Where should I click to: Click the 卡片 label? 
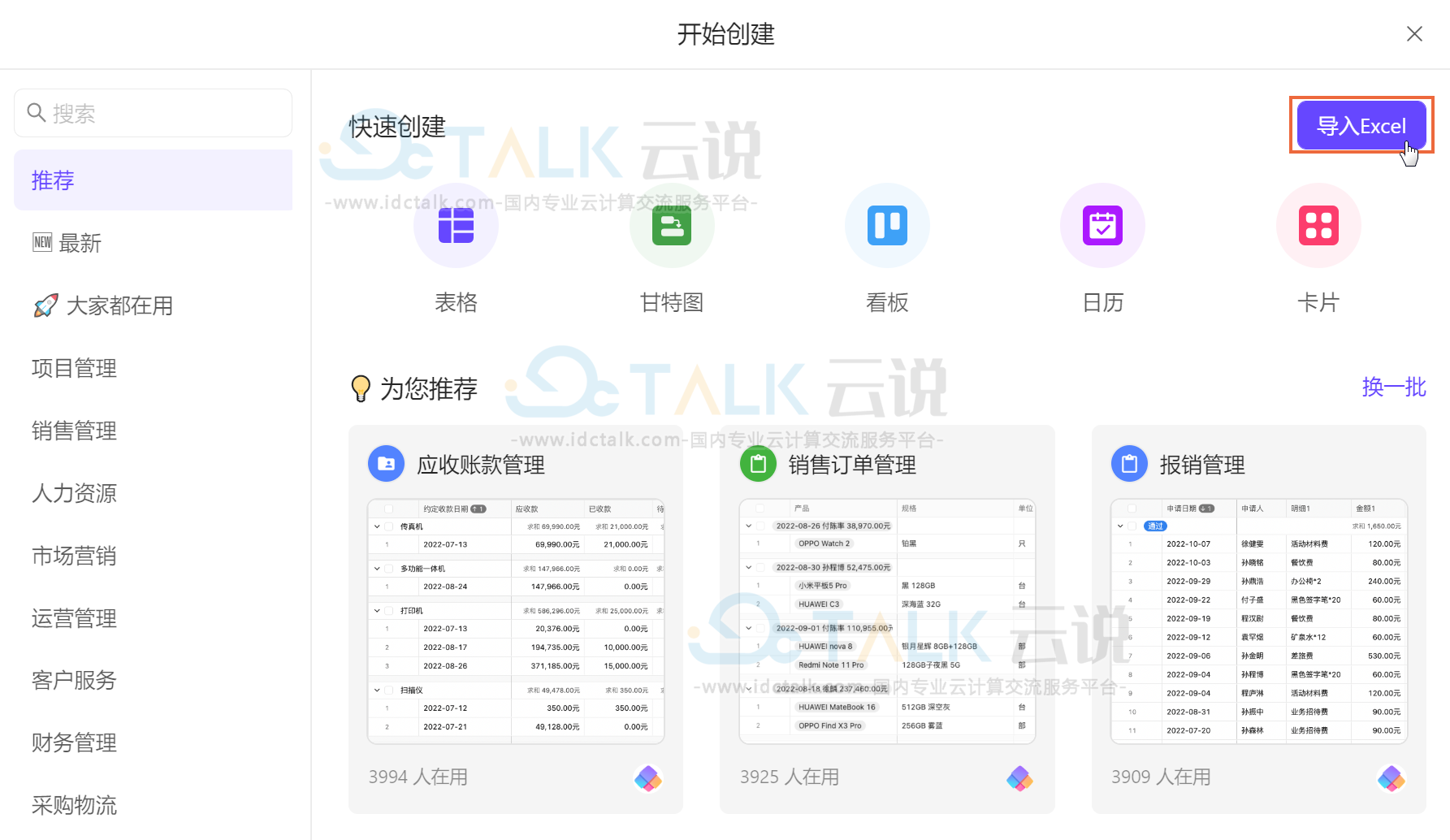[x=1318, y=302]
